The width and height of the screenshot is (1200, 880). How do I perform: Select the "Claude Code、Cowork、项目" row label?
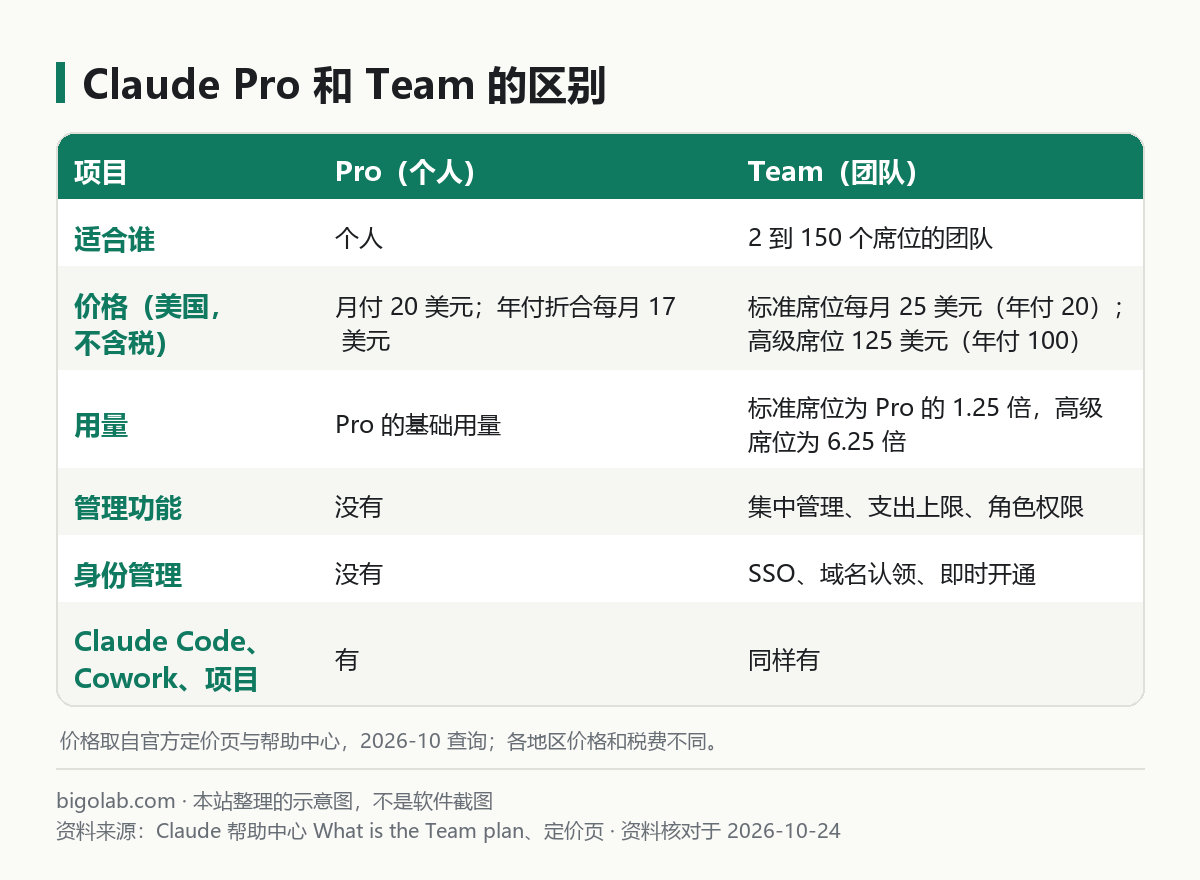point(167,660)
